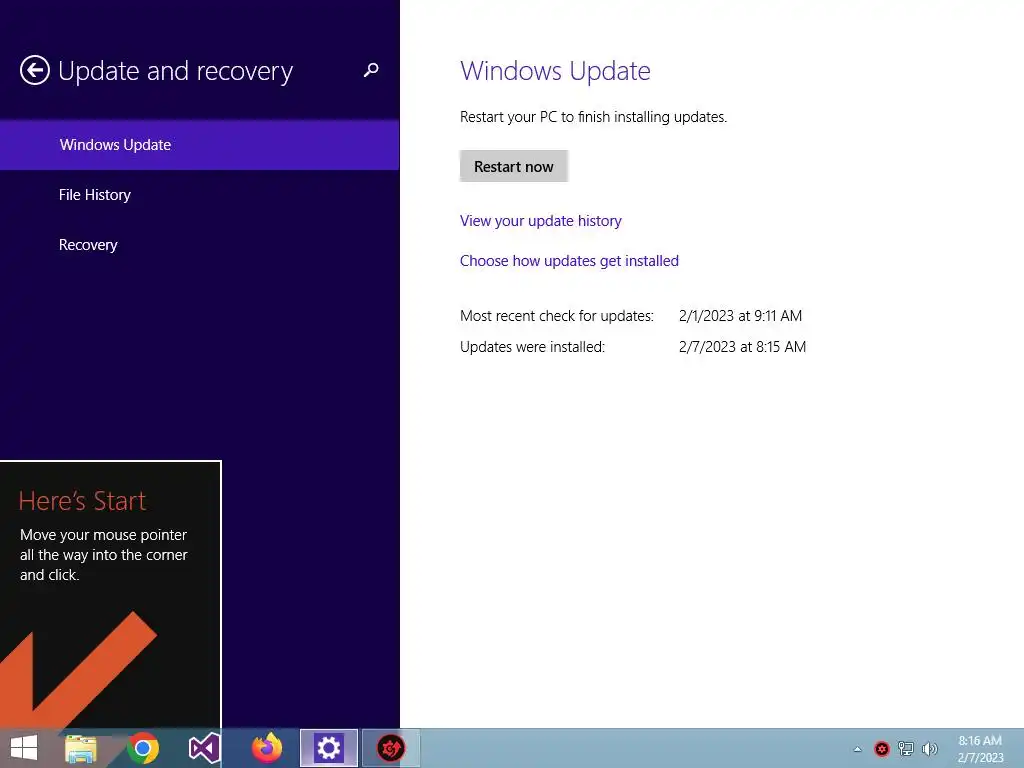Switch to PC settings gear taskbar icon
This screenshot has width=1024, height=768.
pos(328,748)
